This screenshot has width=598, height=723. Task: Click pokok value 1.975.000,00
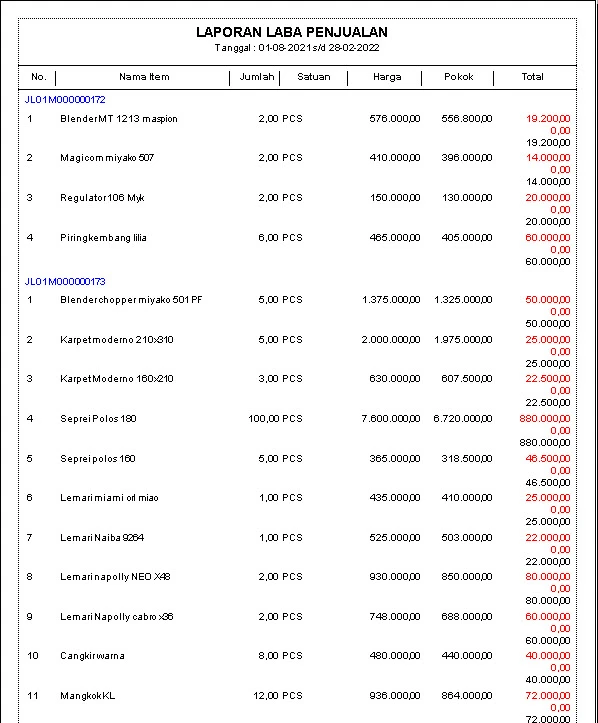coord(463,340)
